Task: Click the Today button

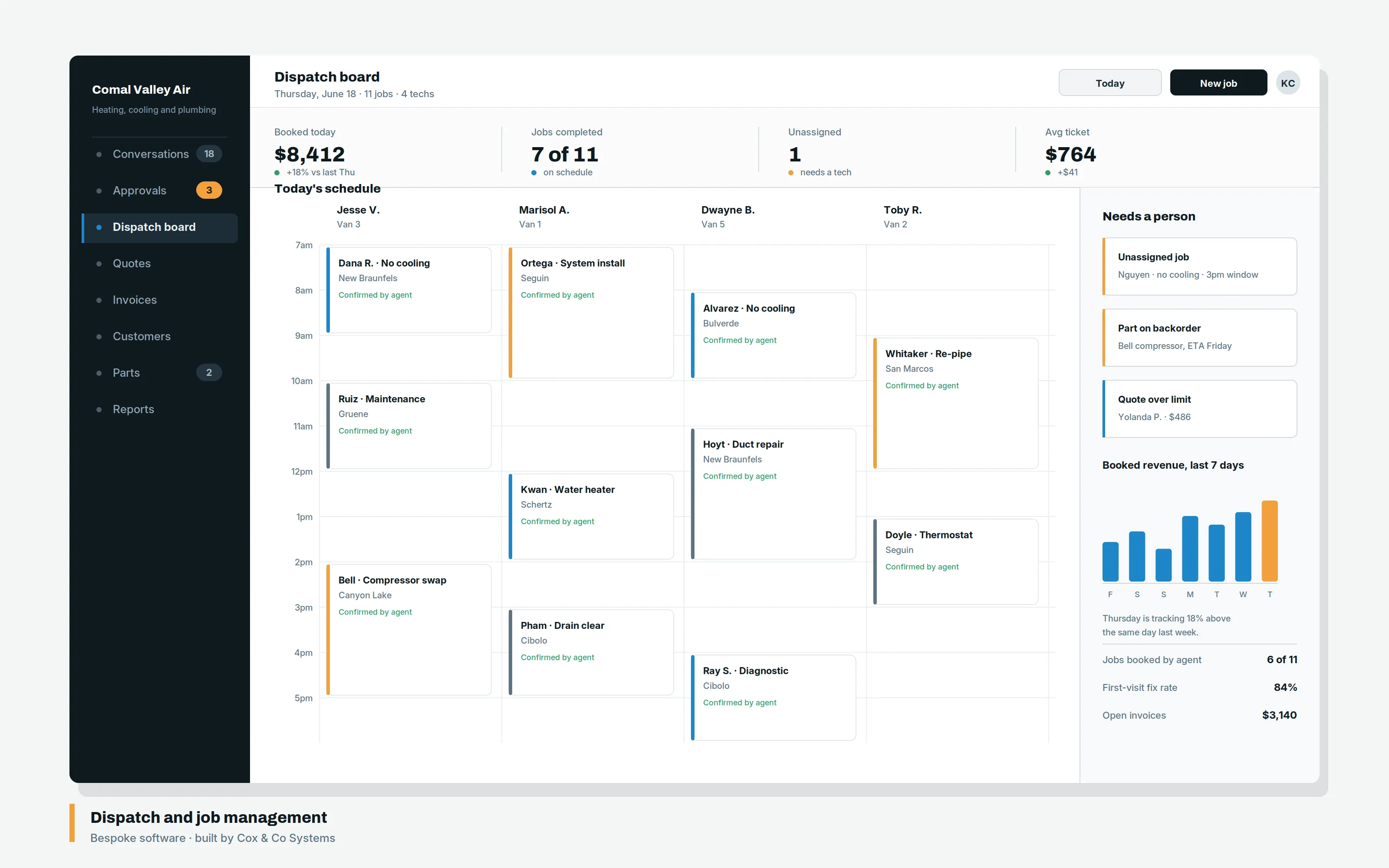Action: coord(1109,83)
